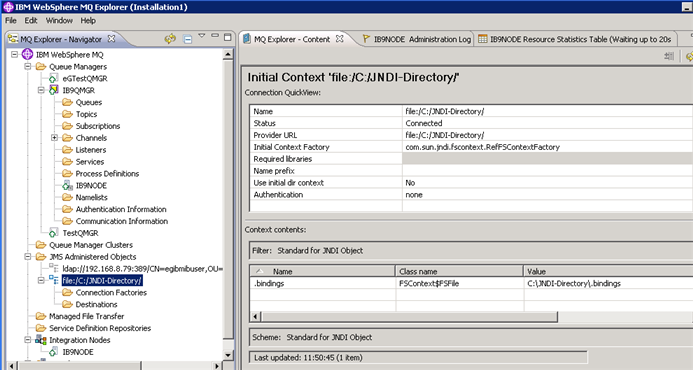
Task: Click the Listeners folder icon
Action: (67, 150)
